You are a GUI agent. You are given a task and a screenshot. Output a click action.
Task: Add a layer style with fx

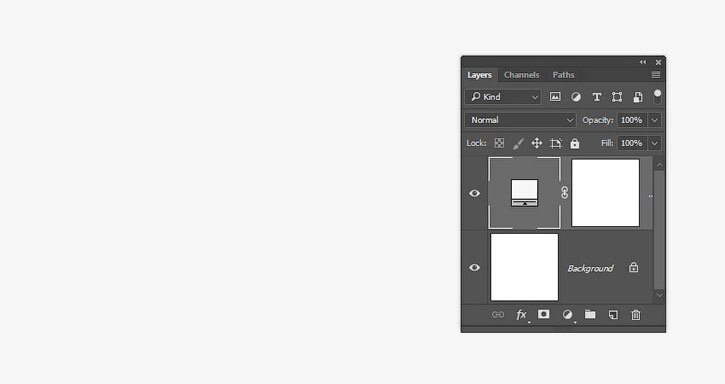click(521, 315)
